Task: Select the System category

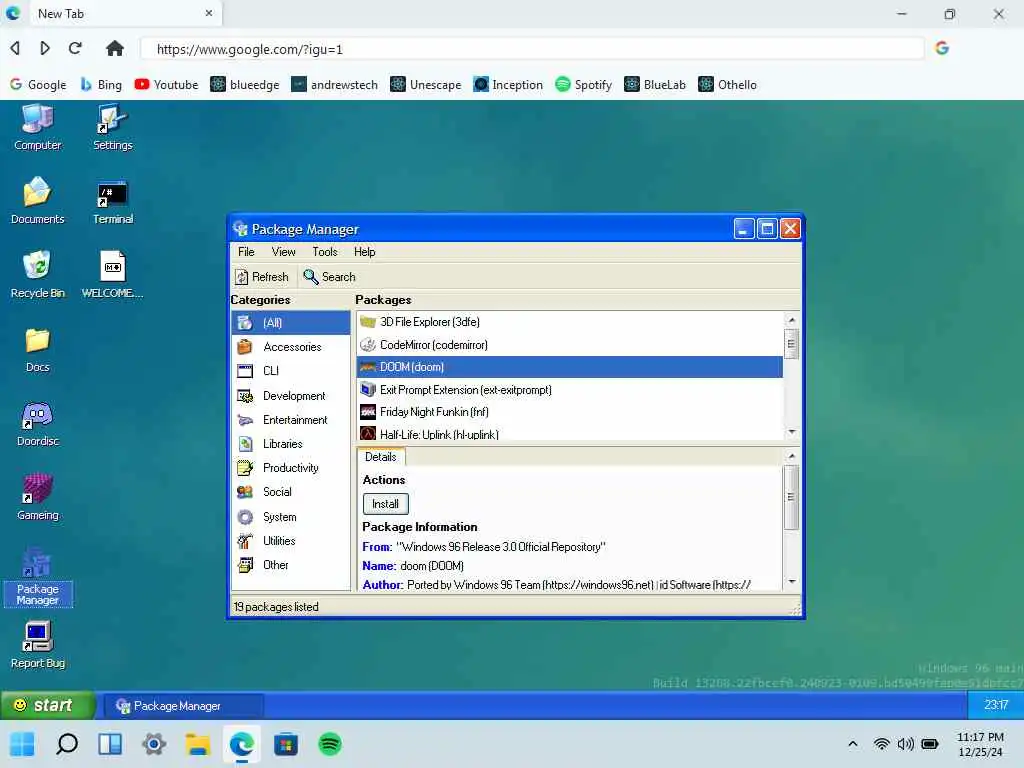Action: point(291,517)
